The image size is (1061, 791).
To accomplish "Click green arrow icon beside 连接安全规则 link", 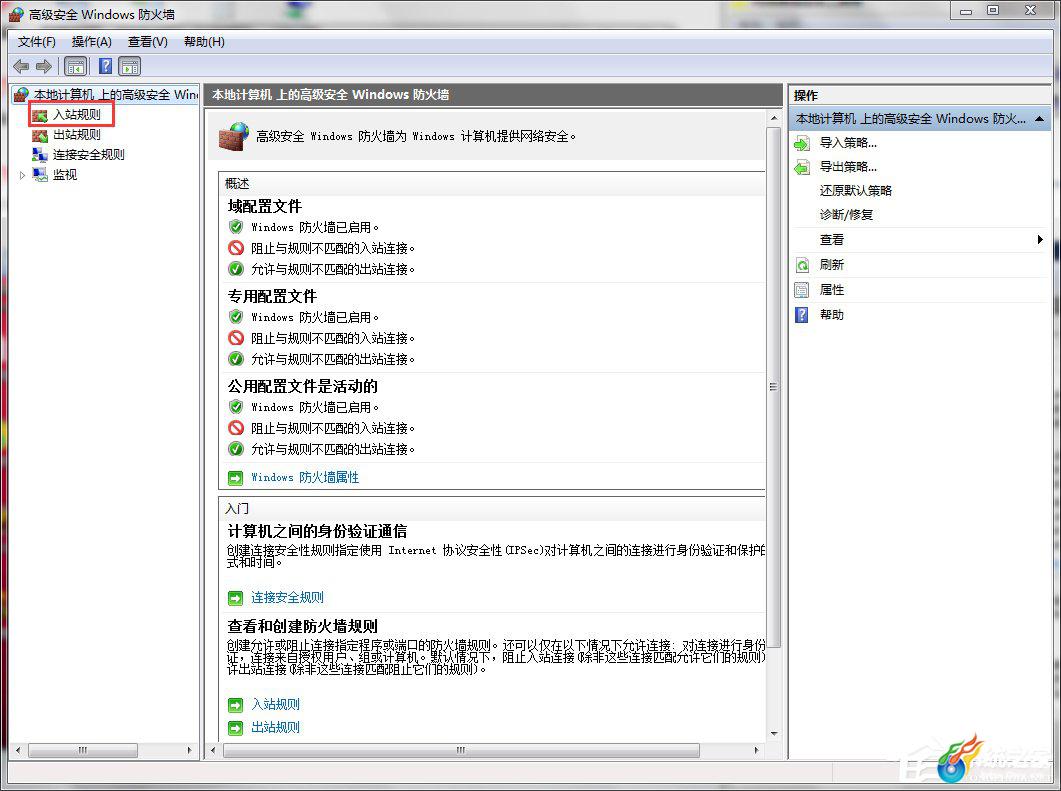I will [235, 598].
